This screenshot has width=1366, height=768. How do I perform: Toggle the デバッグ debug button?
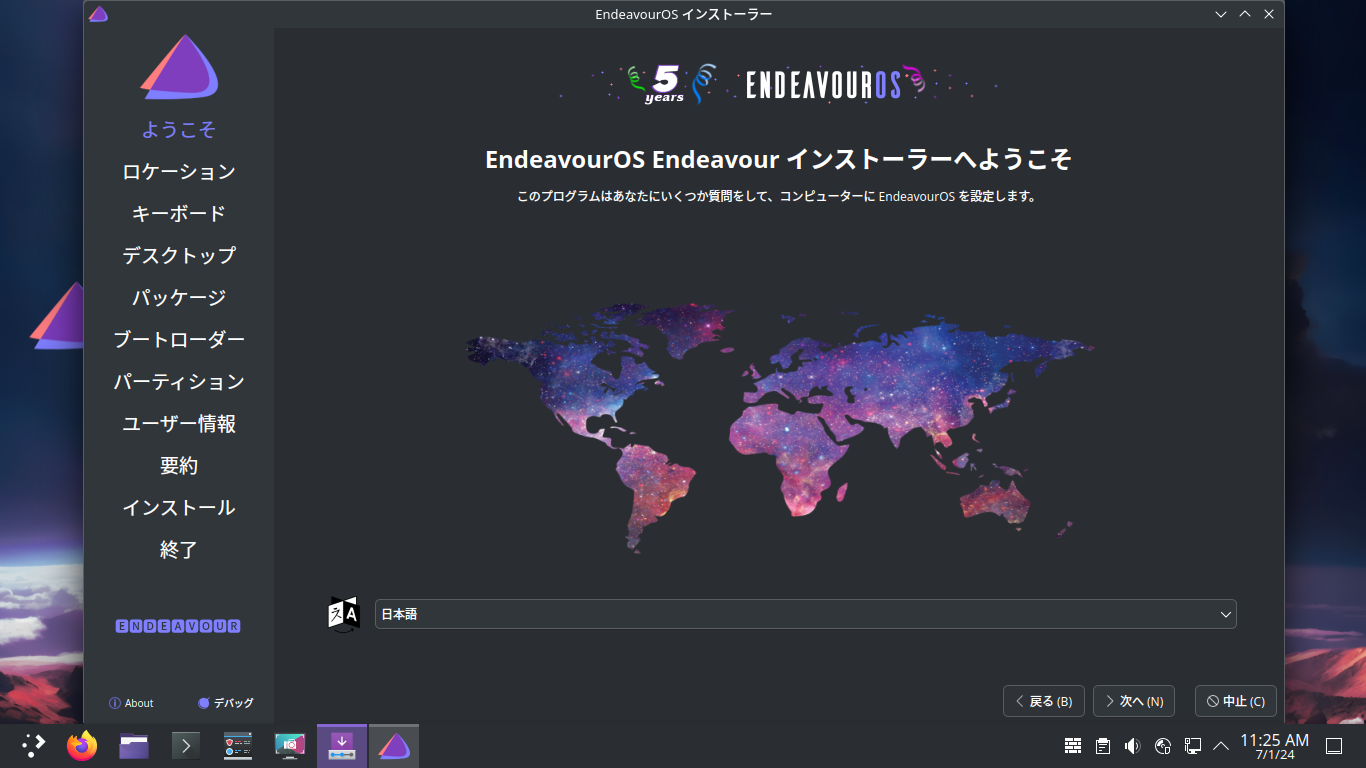tap(226, 703)
